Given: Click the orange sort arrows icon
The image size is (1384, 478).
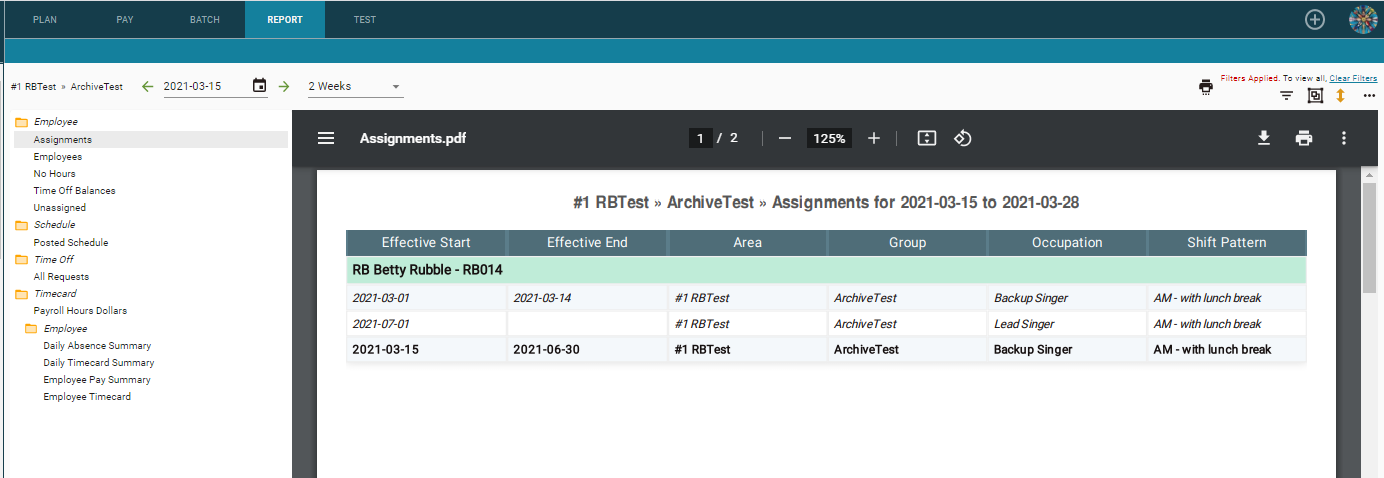Looking at the screenshot, I should [x=1341, y=96].
